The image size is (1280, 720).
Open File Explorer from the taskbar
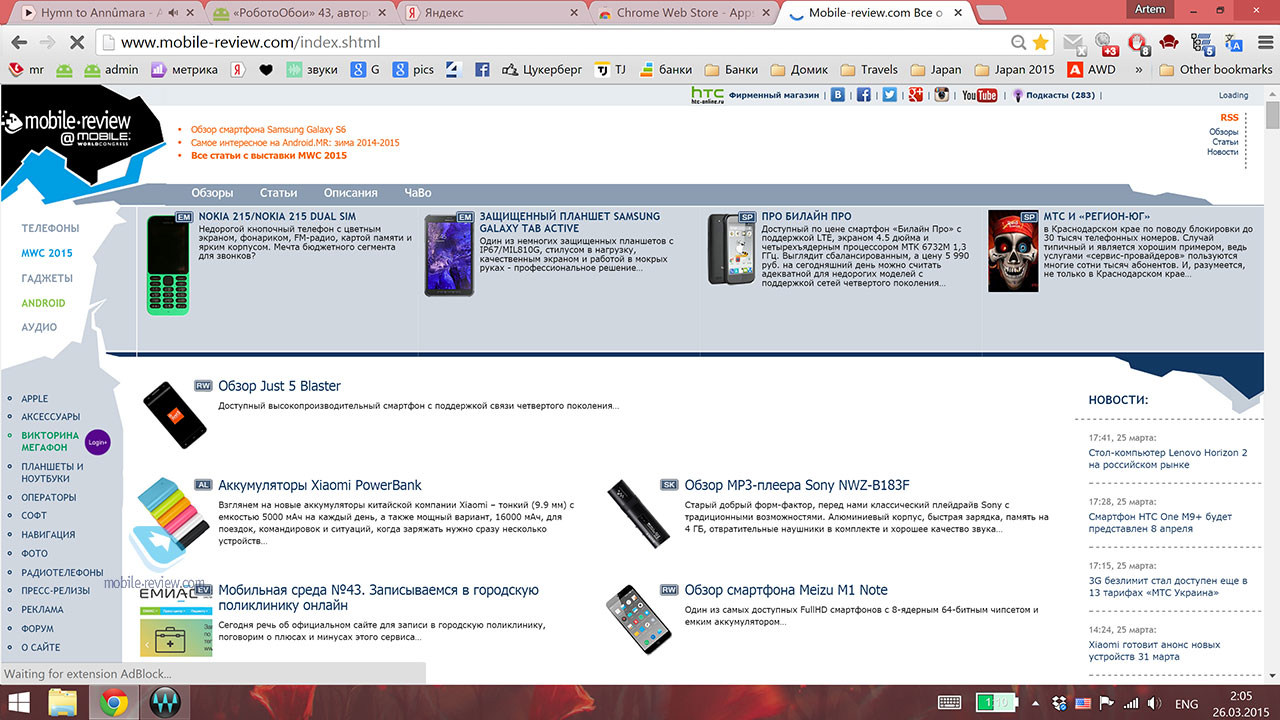pos(63,702)
